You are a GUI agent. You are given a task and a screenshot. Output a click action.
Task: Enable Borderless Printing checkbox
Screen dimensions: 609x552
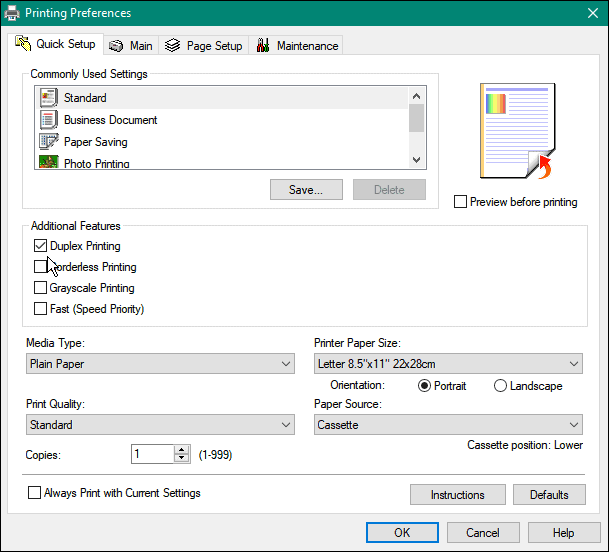pyautogui.click(x=40, y=266)
